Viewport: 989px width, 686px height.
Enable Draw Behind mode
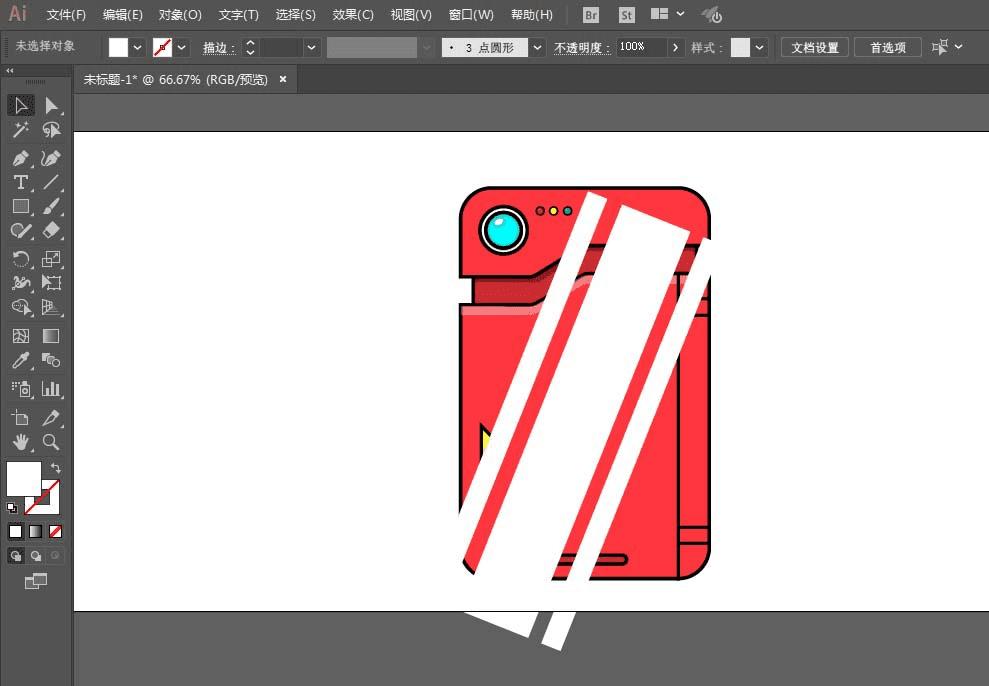(36, 555)
